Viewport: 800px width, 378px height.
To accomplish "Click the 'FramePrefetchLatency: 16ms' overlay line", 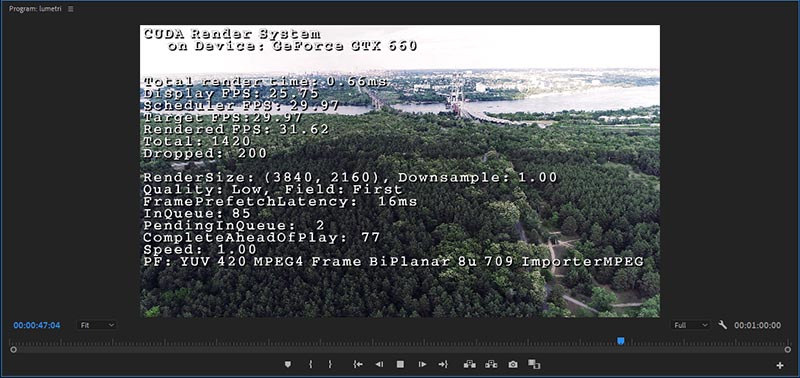I will [x=280, y=201].
